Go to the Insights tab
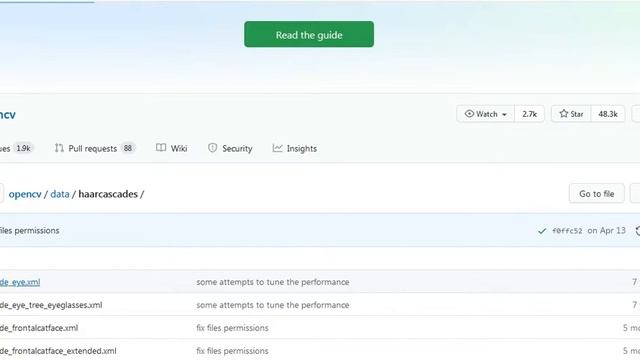Viewport: 640px width, 360px height. [x=295, y=149]
